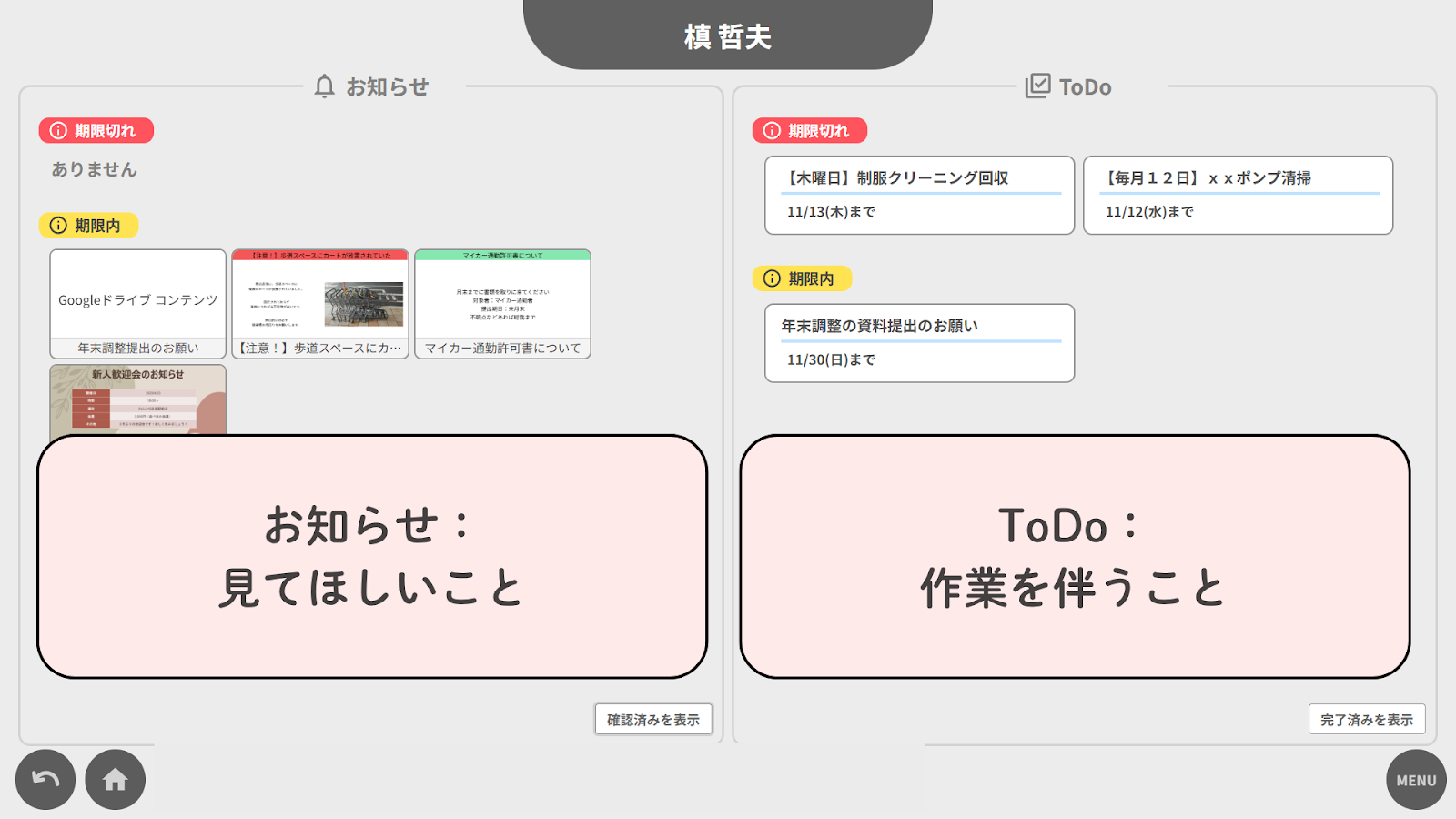
Task: Click the red 期限切れ badge in ToDo panel
Action: coord(810,130)
